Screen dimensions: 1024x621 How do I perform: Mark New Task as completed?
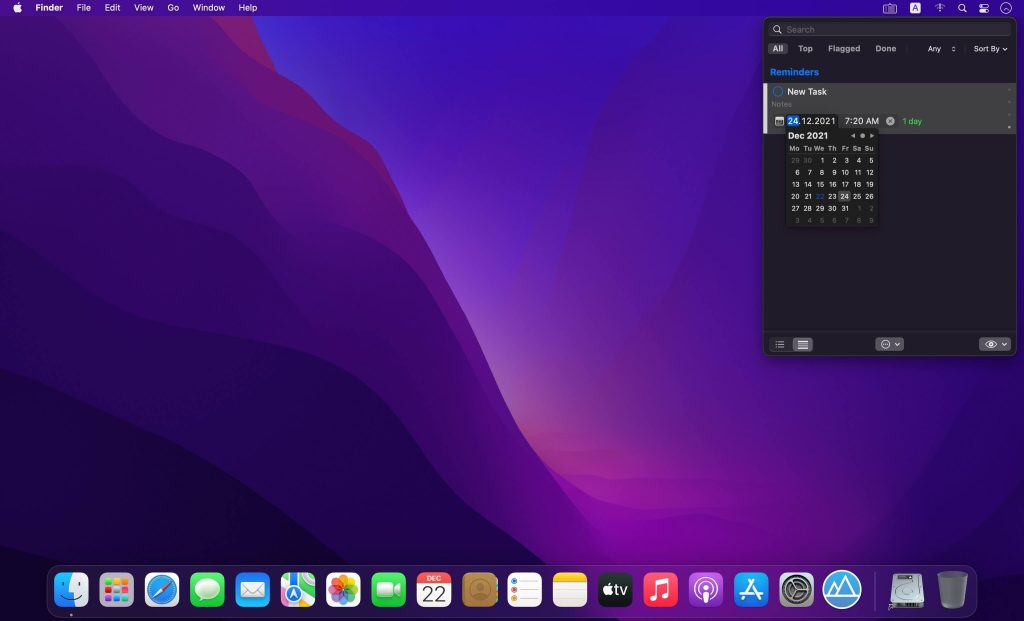tap(778, 92)
